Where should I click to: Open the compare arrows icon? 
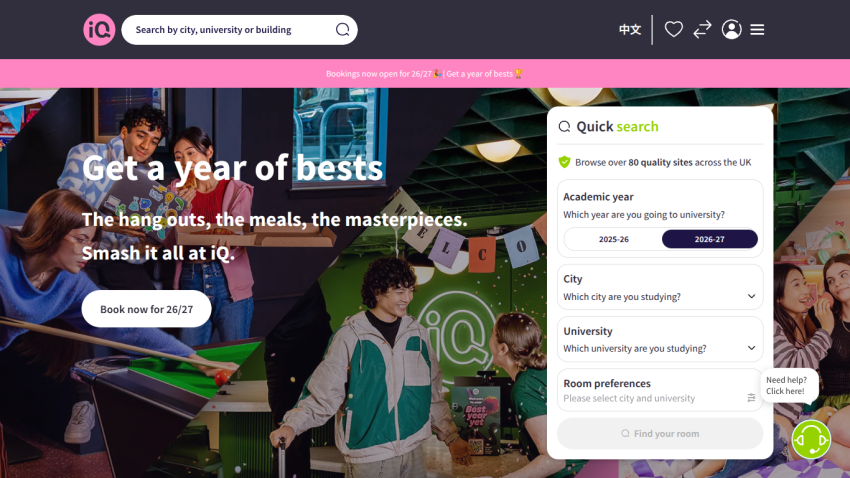point(703,29)
